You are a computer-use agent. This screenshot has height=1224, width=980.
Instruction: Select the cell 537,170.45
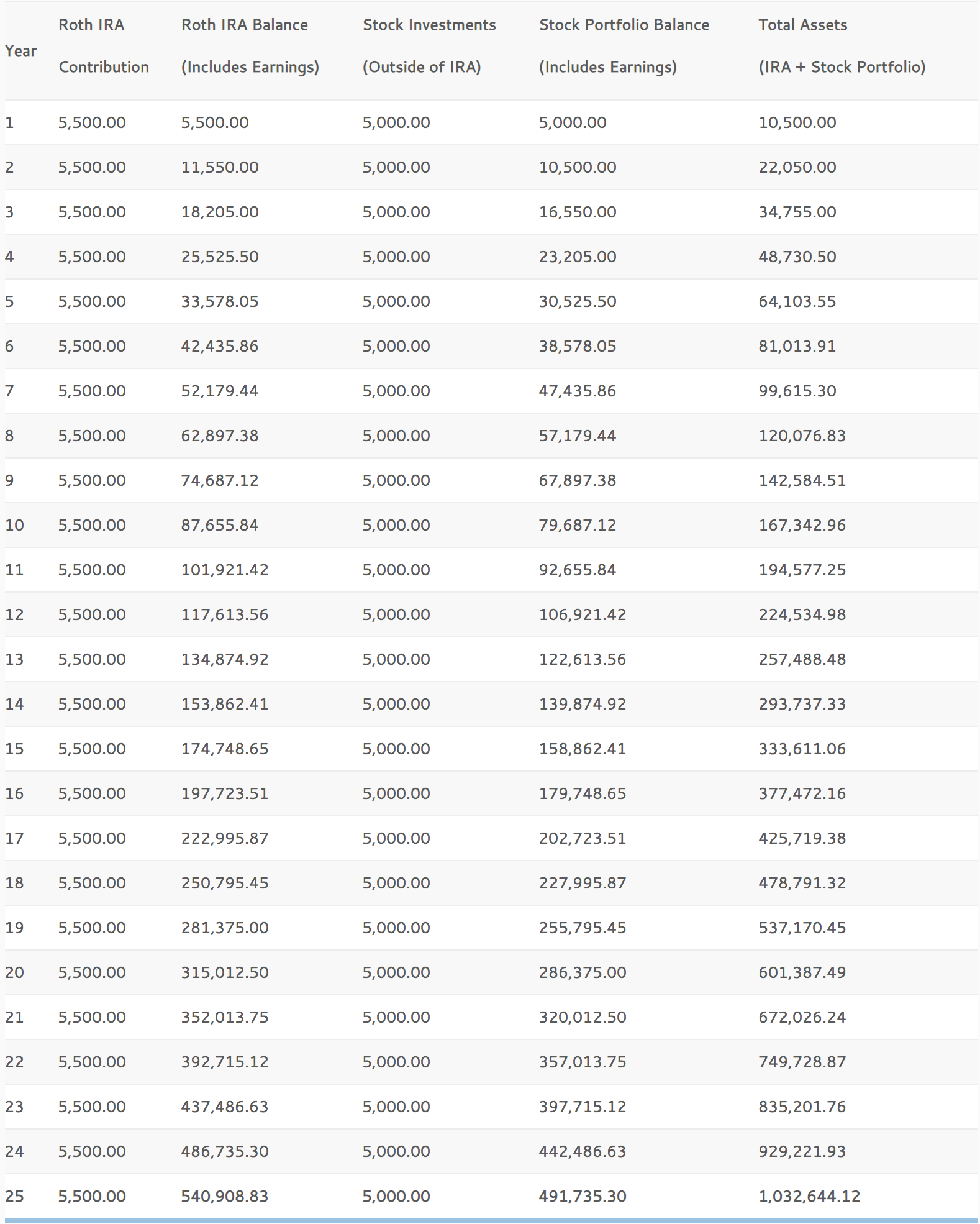tap(802, 928)
